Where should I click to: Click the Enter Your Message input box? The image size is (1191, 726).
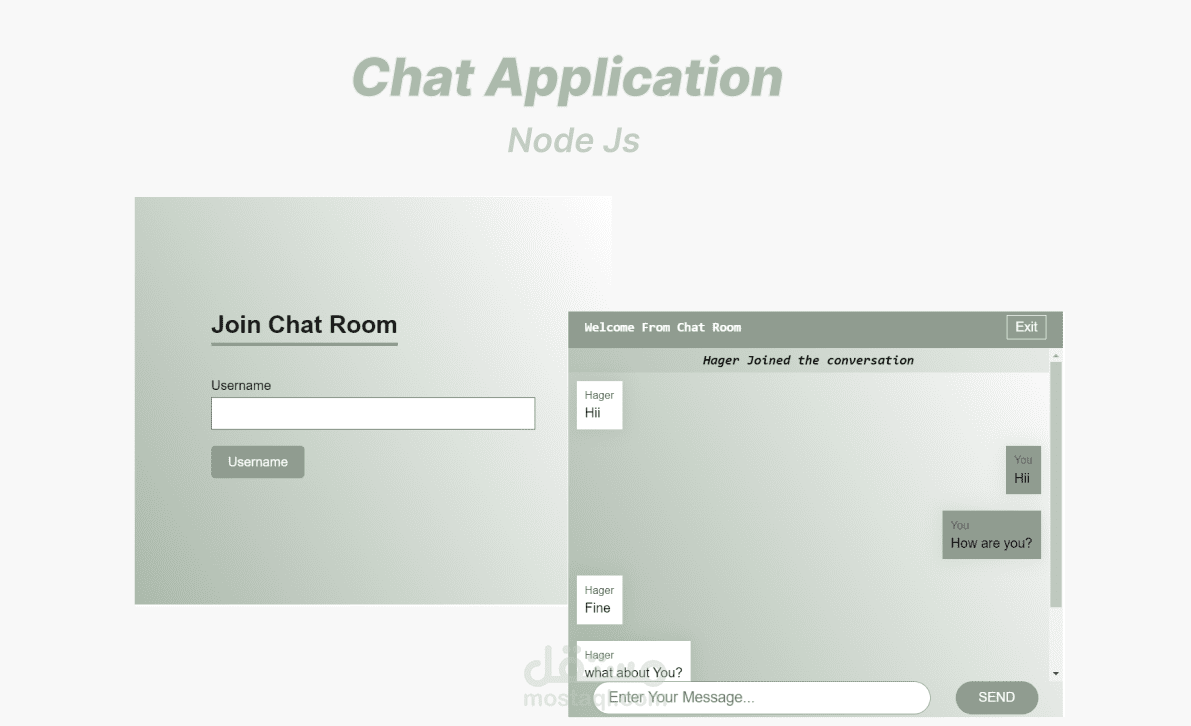(x=763, y=697)
